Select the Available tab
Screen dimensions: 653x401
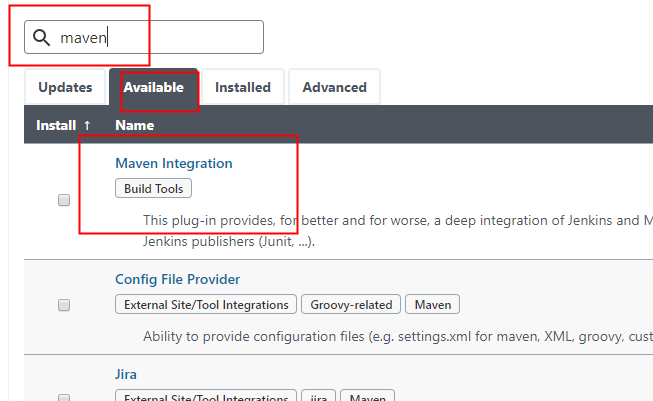pyautogui.click(x=154, y=87)
